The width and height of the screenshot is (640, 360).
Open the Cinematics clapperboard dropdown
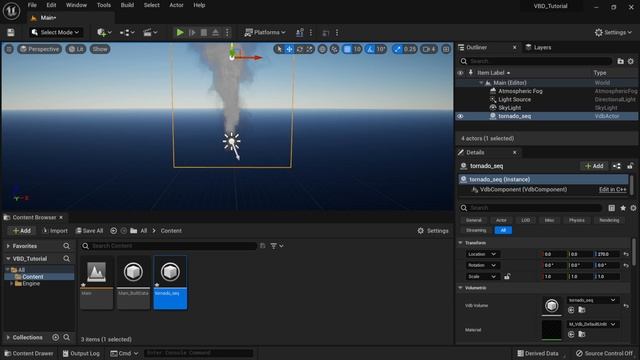coord(150,32)
